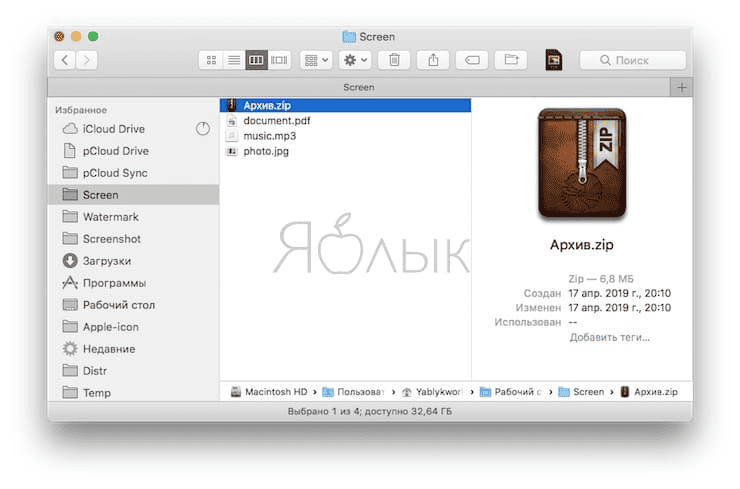Click the Edit Tags toolbar button
This screenshot has width=740, height=489.
coord(472,60)
